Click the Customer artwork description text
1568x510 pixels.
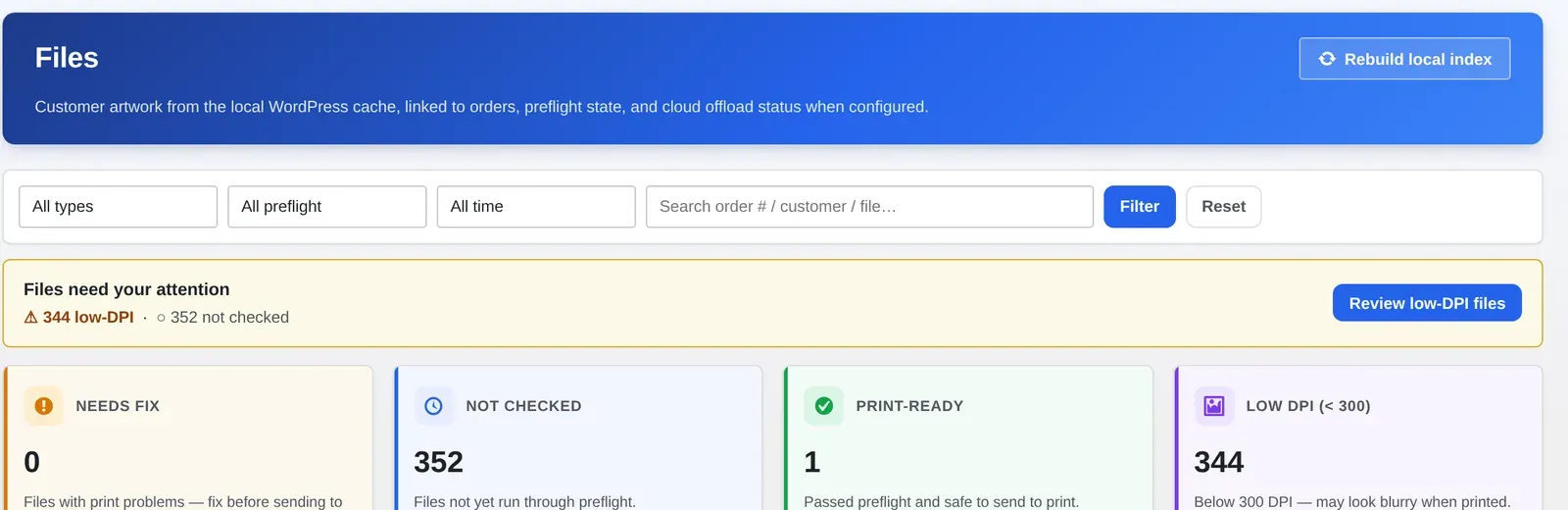(481, 107)
